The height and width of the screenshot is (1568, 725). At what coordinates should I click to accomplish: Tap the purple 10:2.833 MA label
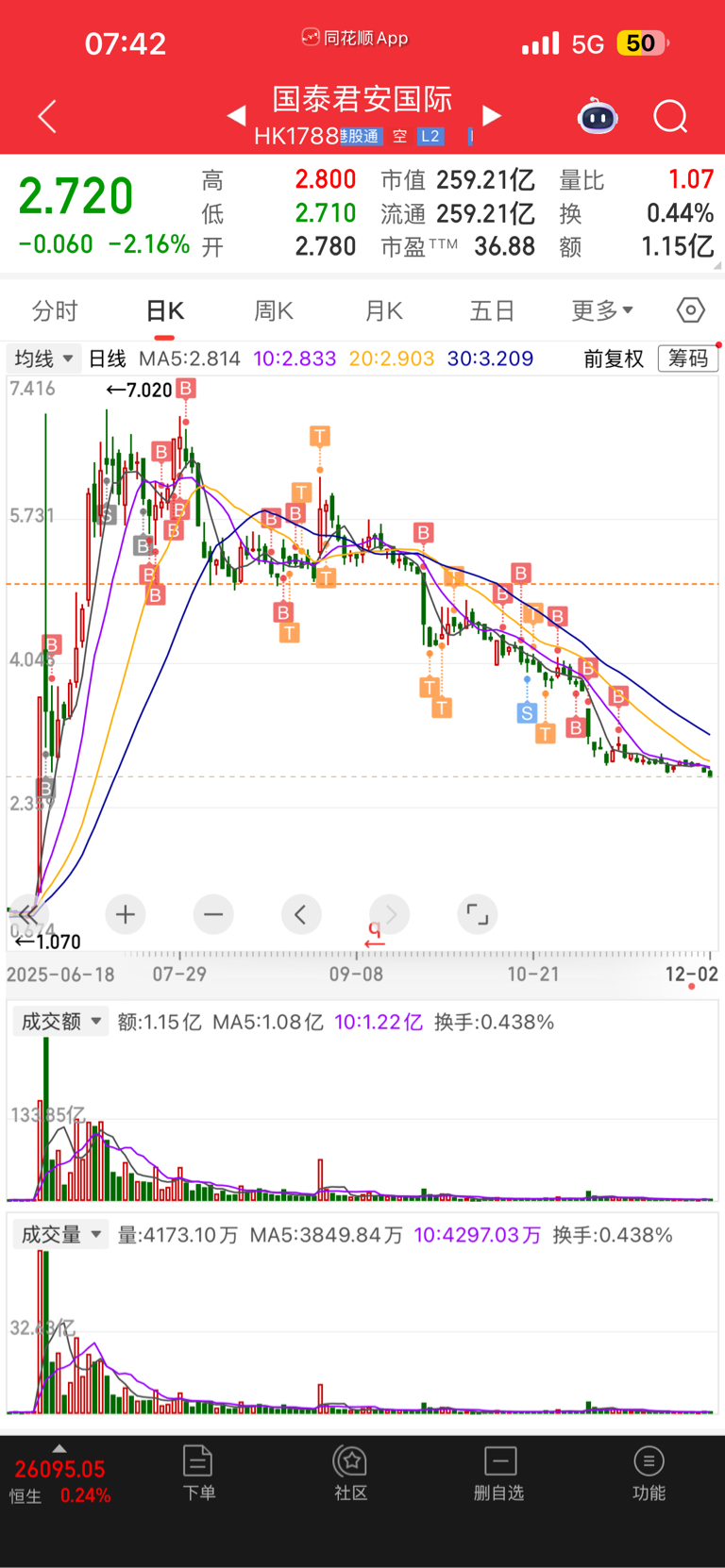pos(295,359)
